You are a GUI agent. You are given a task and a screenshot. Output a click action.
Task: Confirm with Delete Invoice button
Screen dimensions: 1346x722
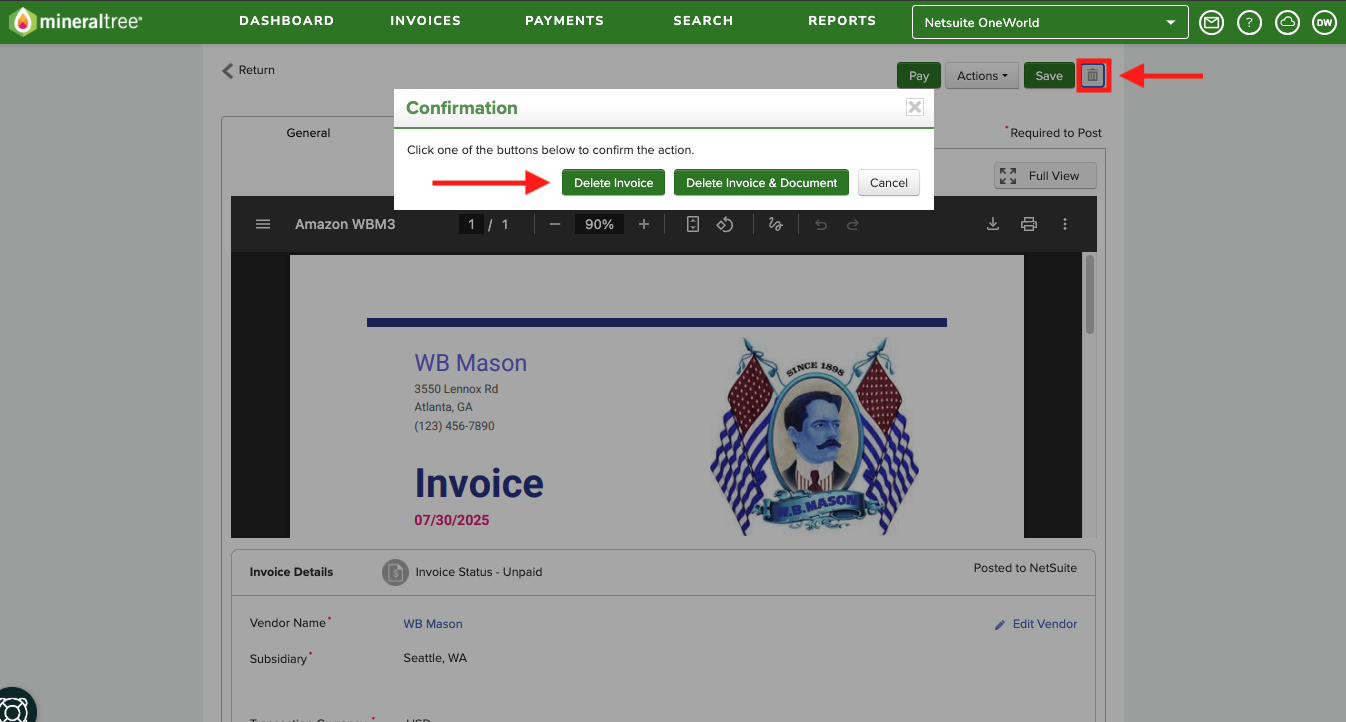coord(613,182)
